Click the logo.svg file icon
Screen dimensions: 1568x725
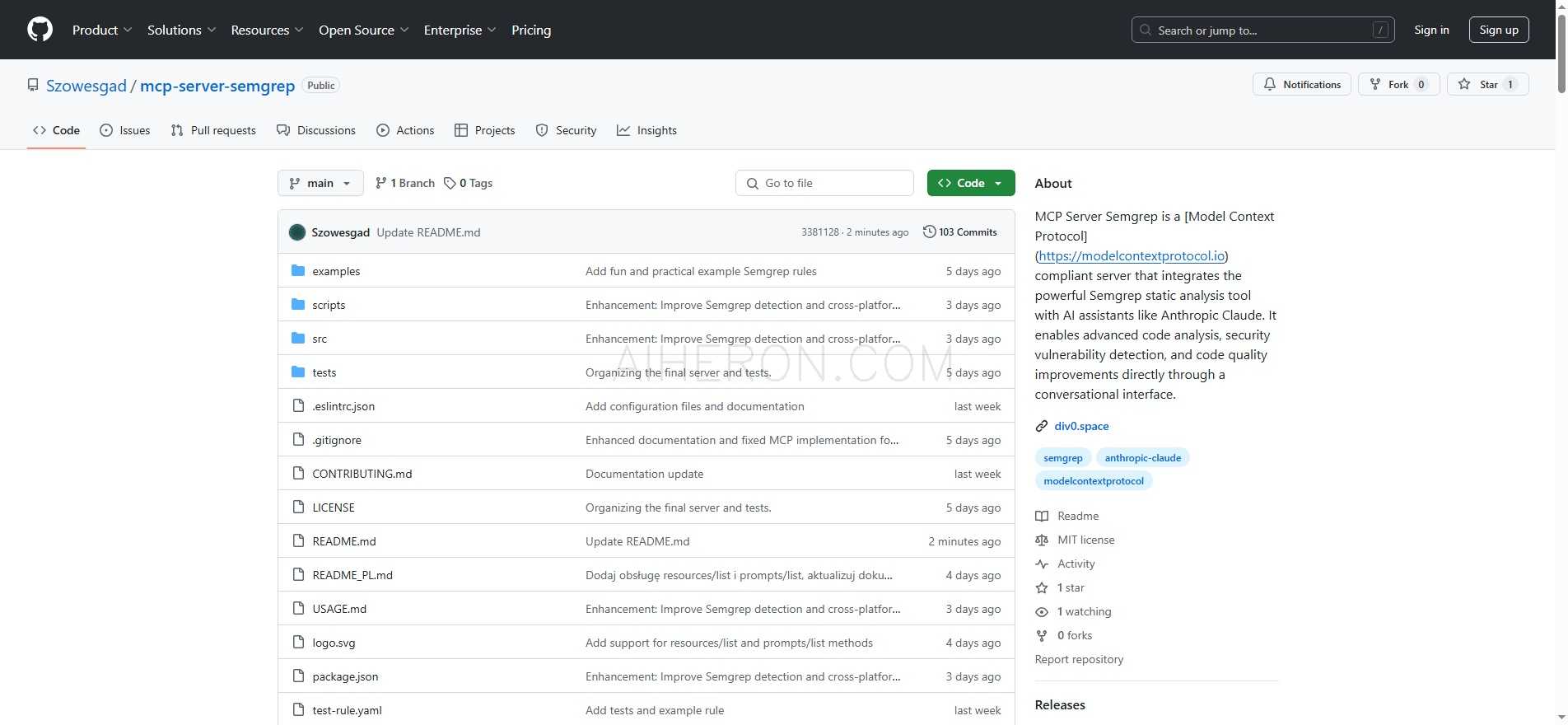[x=298, y=642]
